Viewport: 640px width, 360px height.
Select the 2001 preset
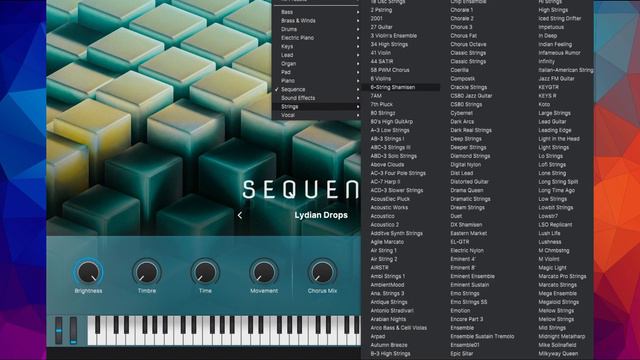coord(376,18)
